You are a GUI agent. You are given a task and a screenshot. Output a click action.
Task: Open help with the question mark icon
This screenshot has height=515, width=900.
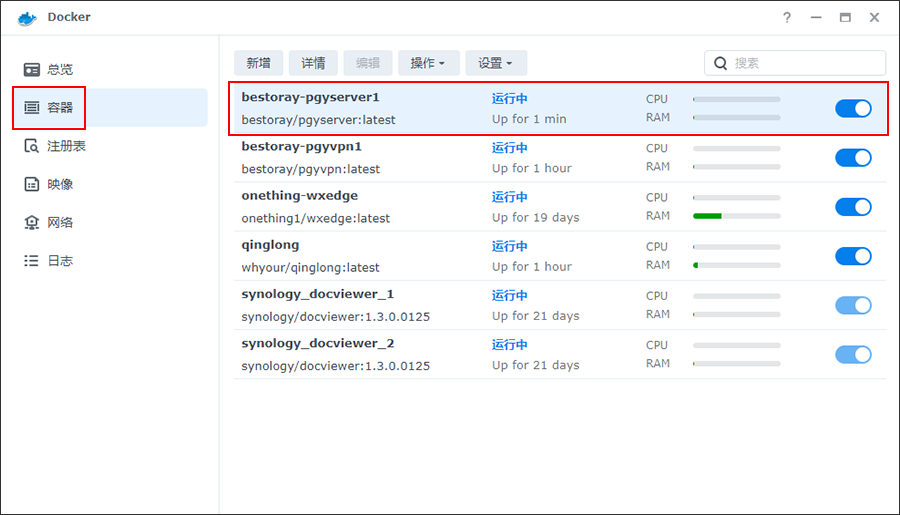(787, 18)
